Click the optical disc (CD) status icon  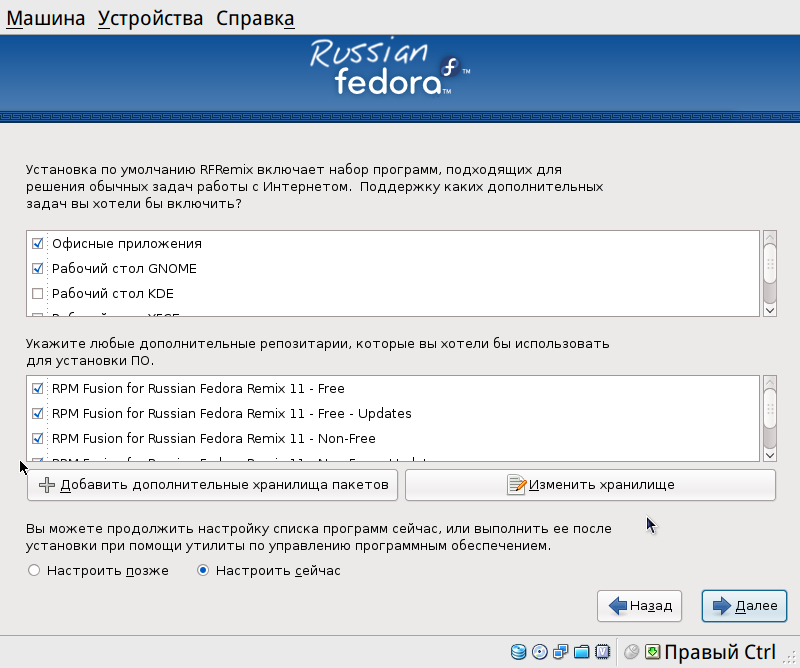point(539,652)
